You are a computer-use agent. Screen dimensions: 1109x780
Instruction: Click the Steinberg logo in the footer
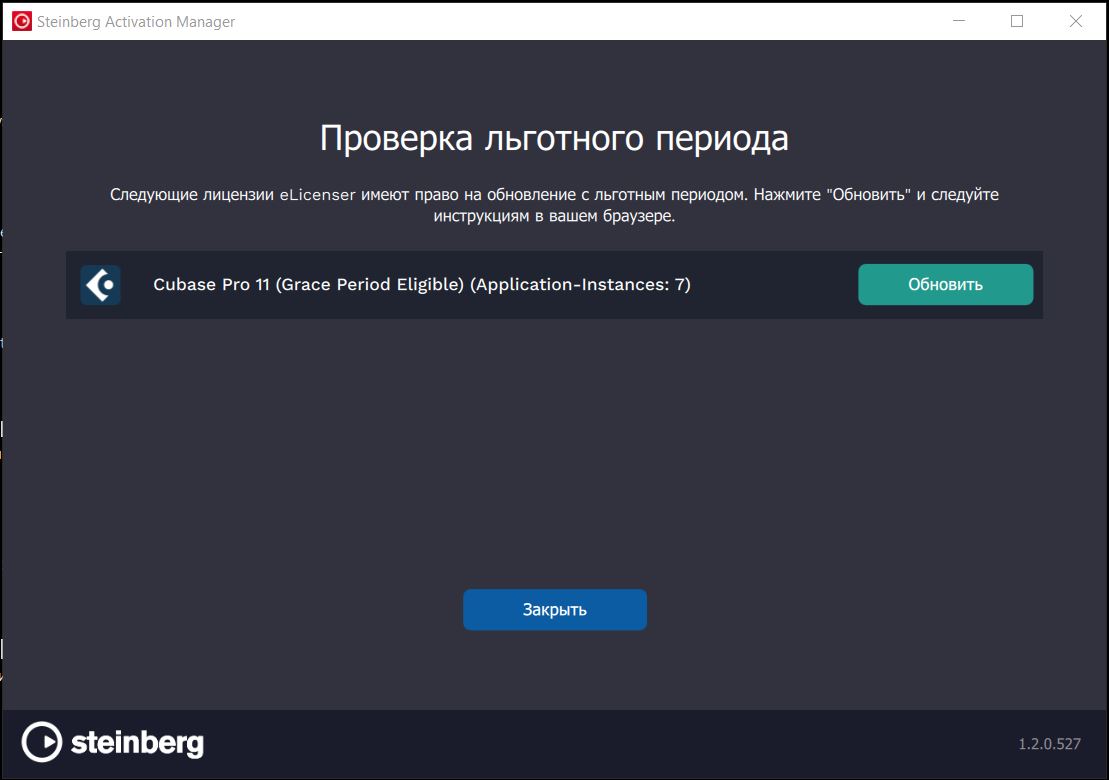[112, 742]
